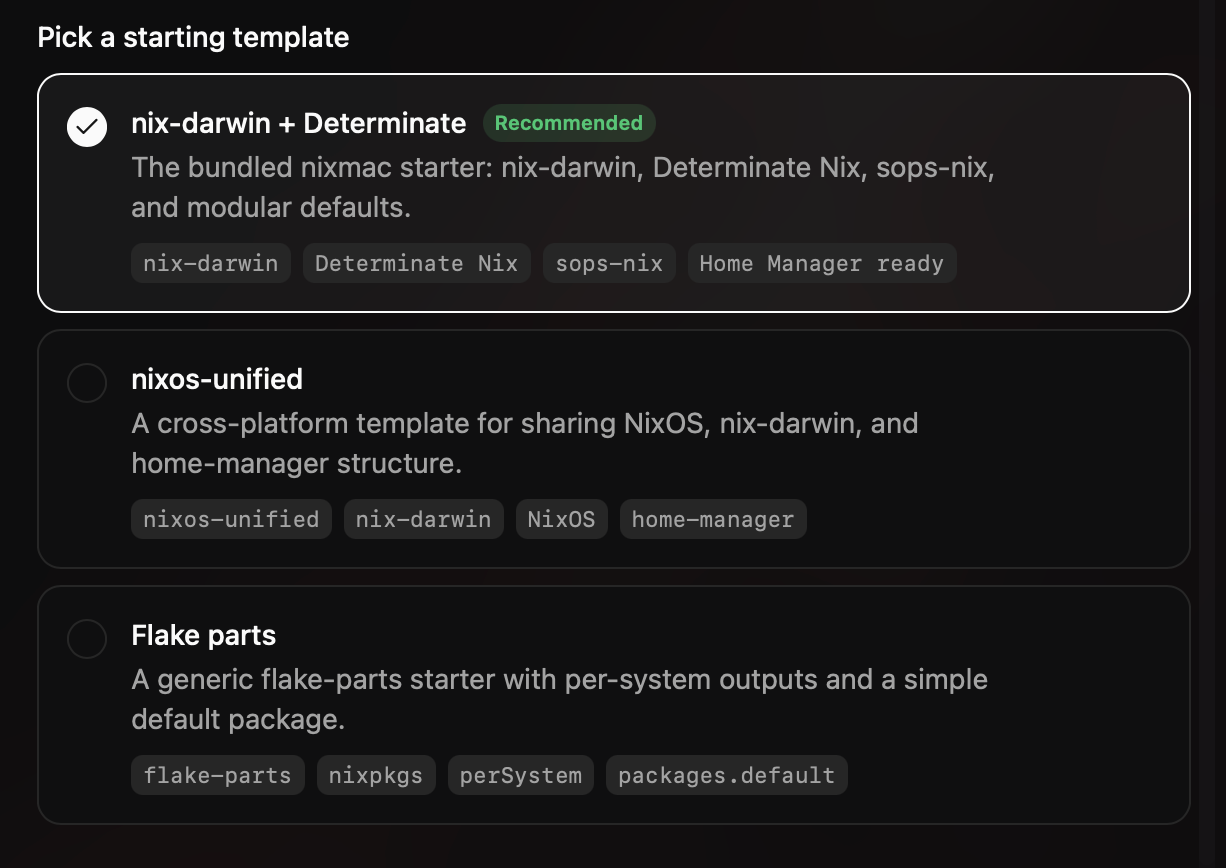Click the nixos-unified tag chip
The width and height of the screenshot is (1226, 868).
click(231, 519)
